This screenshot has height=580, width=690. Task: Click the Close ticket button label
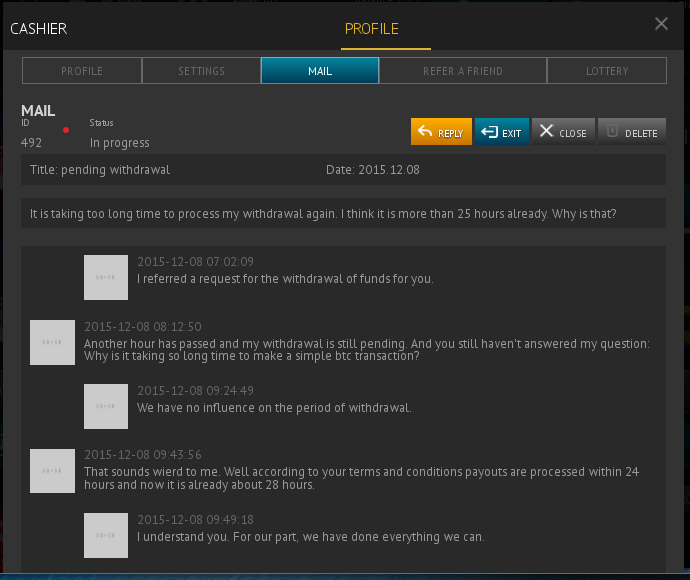coord(573,133)
